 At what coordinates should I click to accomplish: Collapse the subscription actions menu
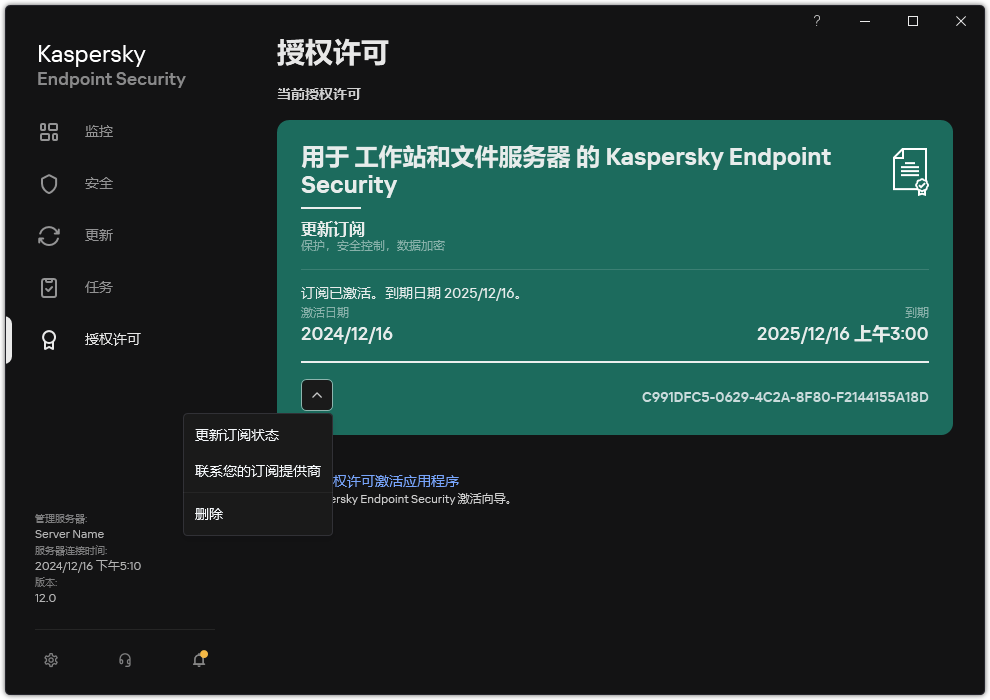(x=317, y=395)
